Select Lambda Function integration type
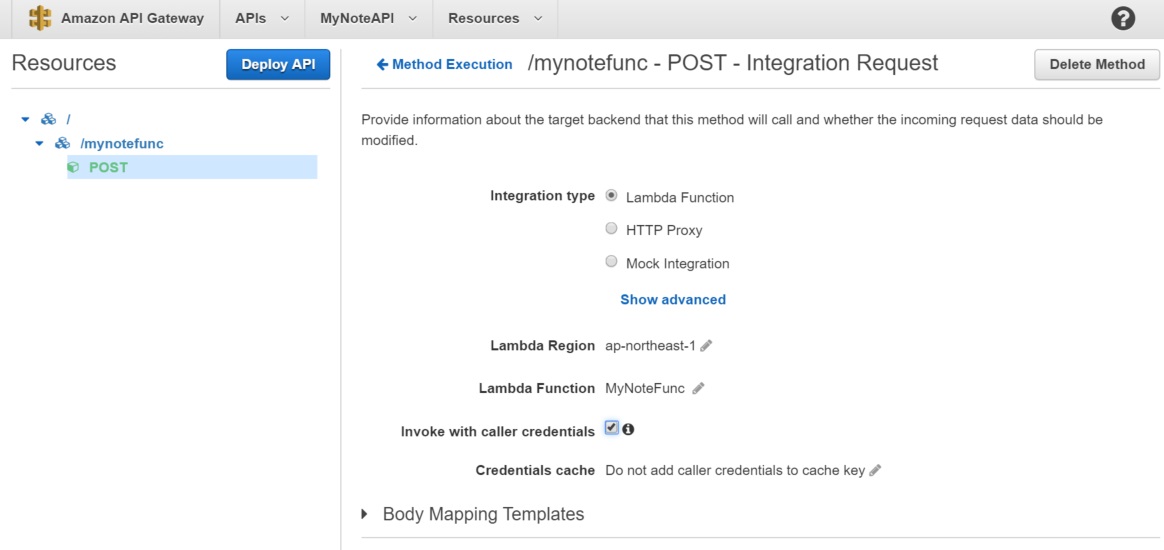Image resolution: width=1164 pixels, height=550 pixels. (x=612, y=196)
